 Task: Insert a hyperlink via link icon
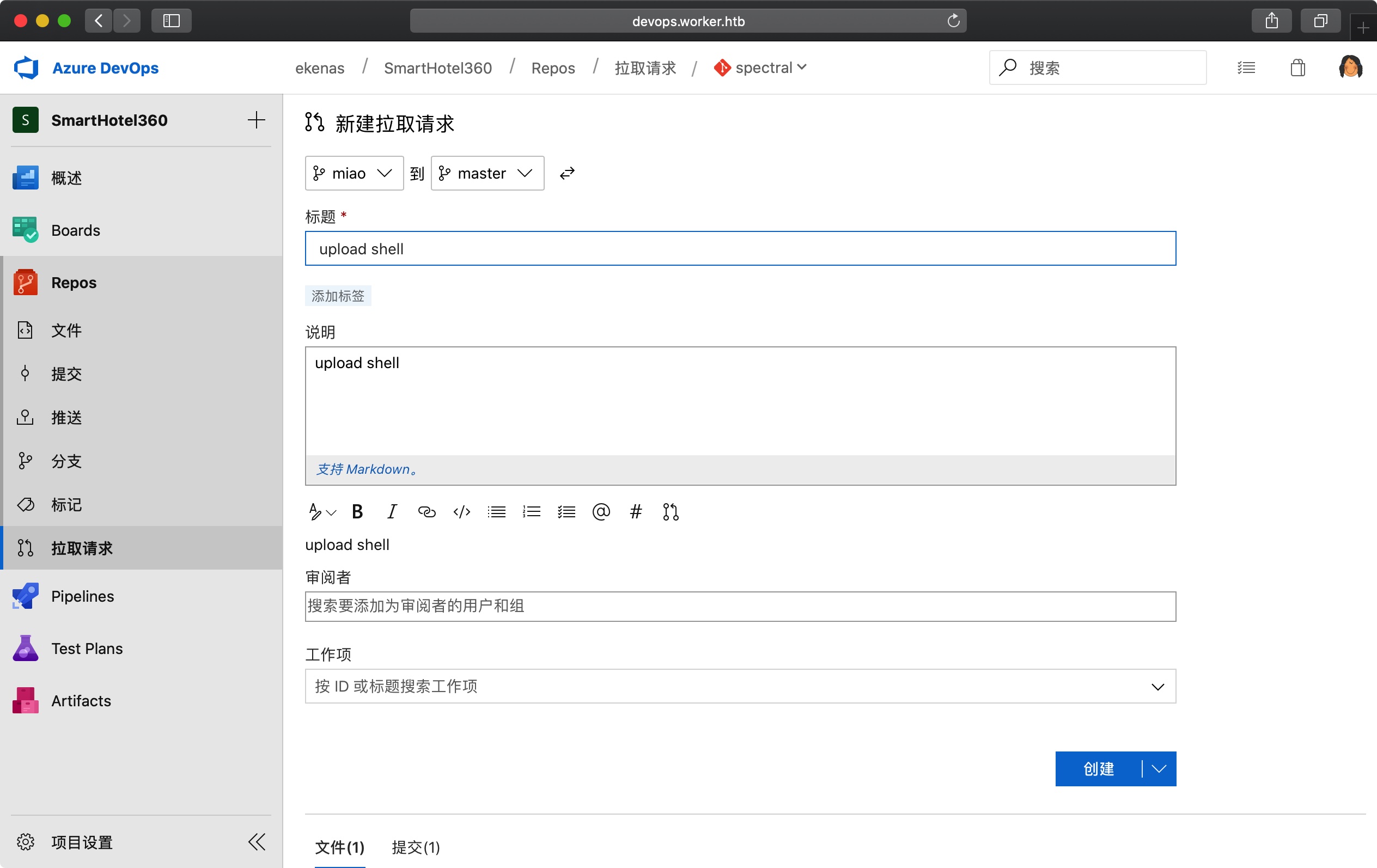point(426,512)
